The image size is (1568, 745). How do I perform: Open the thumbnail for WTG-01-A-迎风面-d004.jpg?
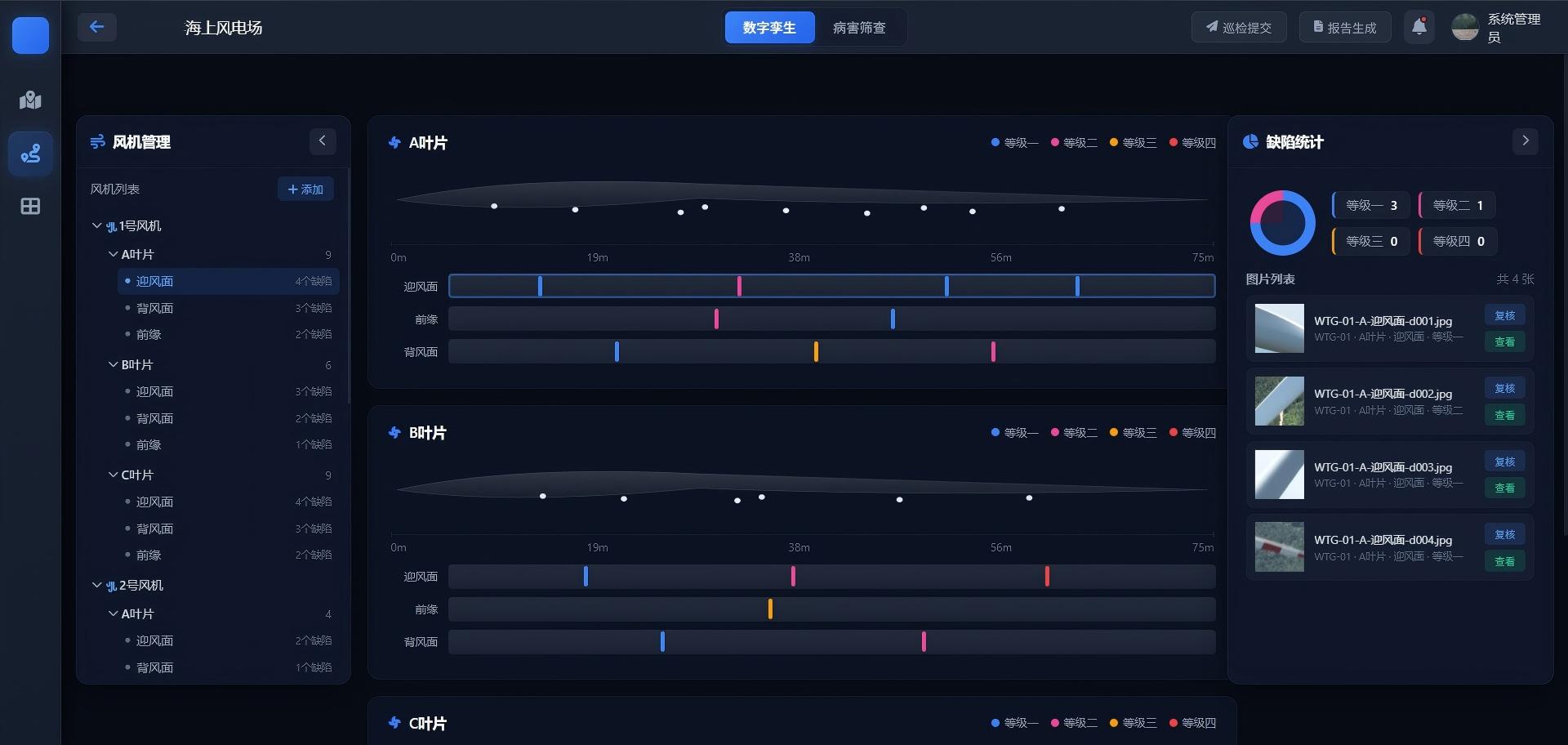tap(1279, 547)
